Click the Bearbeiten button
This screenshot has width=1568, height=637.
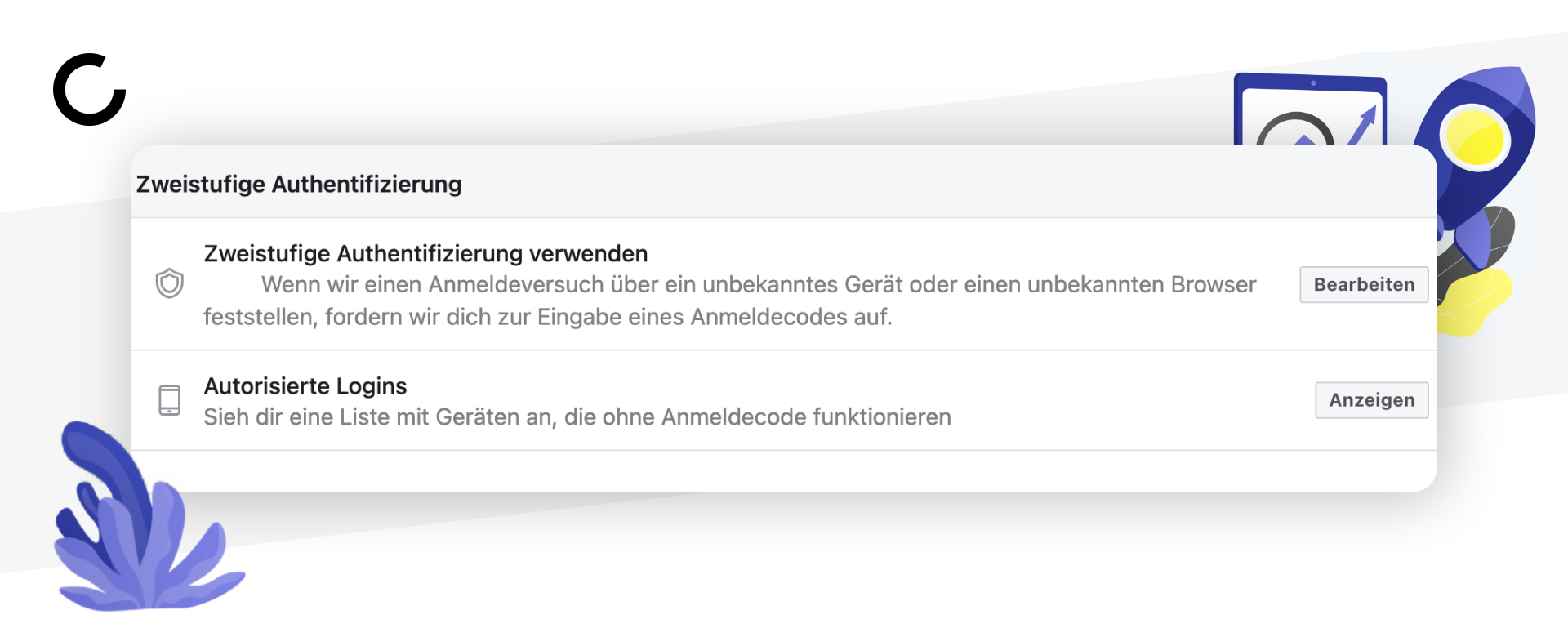click(x=1364, y=284)
